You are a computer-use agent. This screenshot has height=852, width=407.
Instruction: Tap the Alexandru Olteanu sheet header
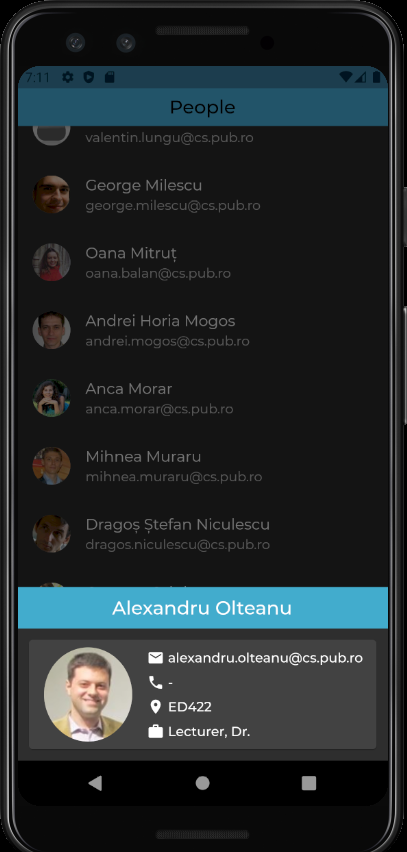[203, 608]
